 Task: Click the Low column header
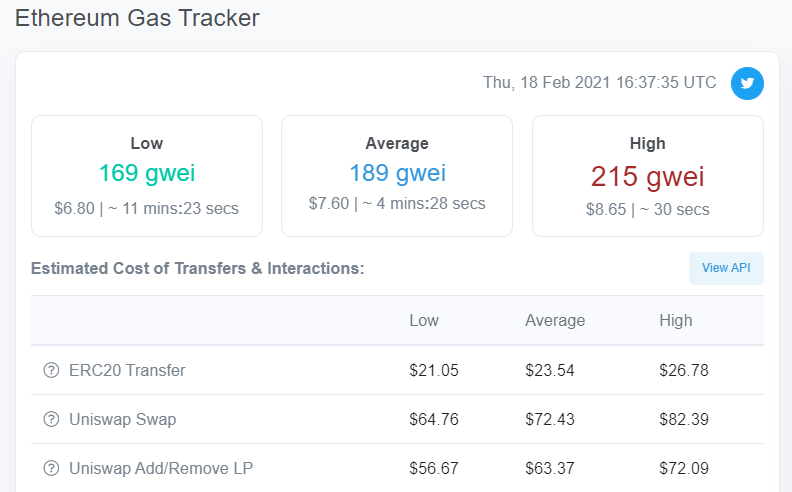[x=424, y=320]
